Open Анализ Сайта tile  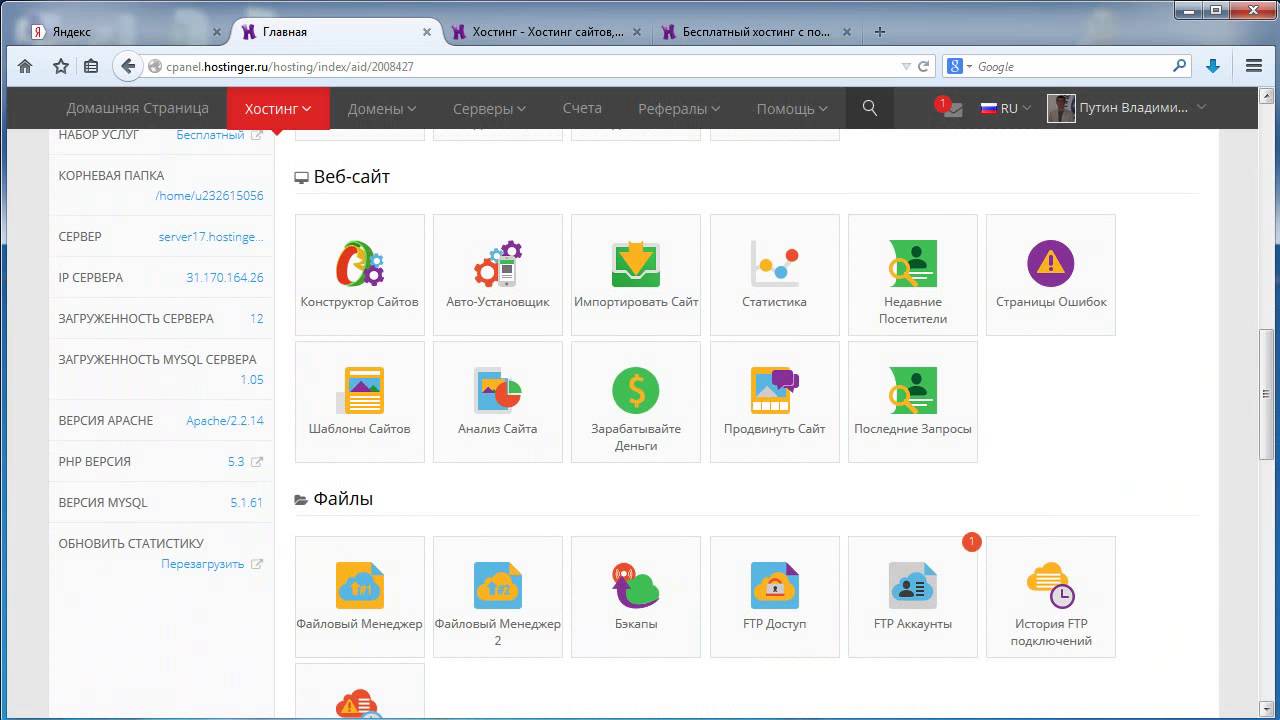[x=498, y=402]
